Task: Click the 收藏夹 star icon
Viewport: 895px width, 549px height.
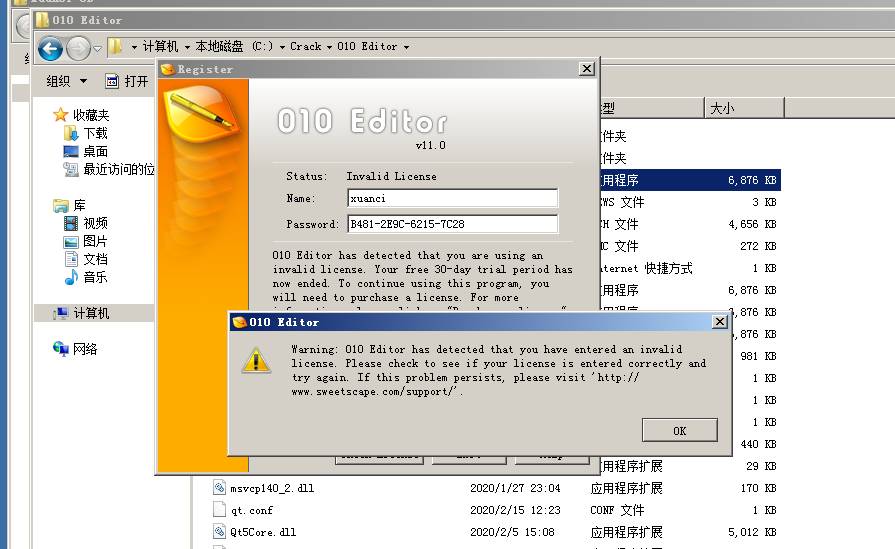Action: pyautogui.click(x=61, y=115)
